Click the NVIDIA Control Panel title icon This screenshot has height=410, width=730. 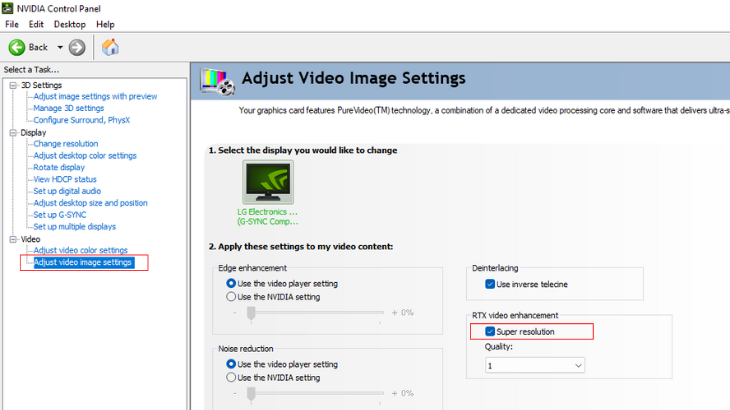pyautogui.click(x=7, y=8)
